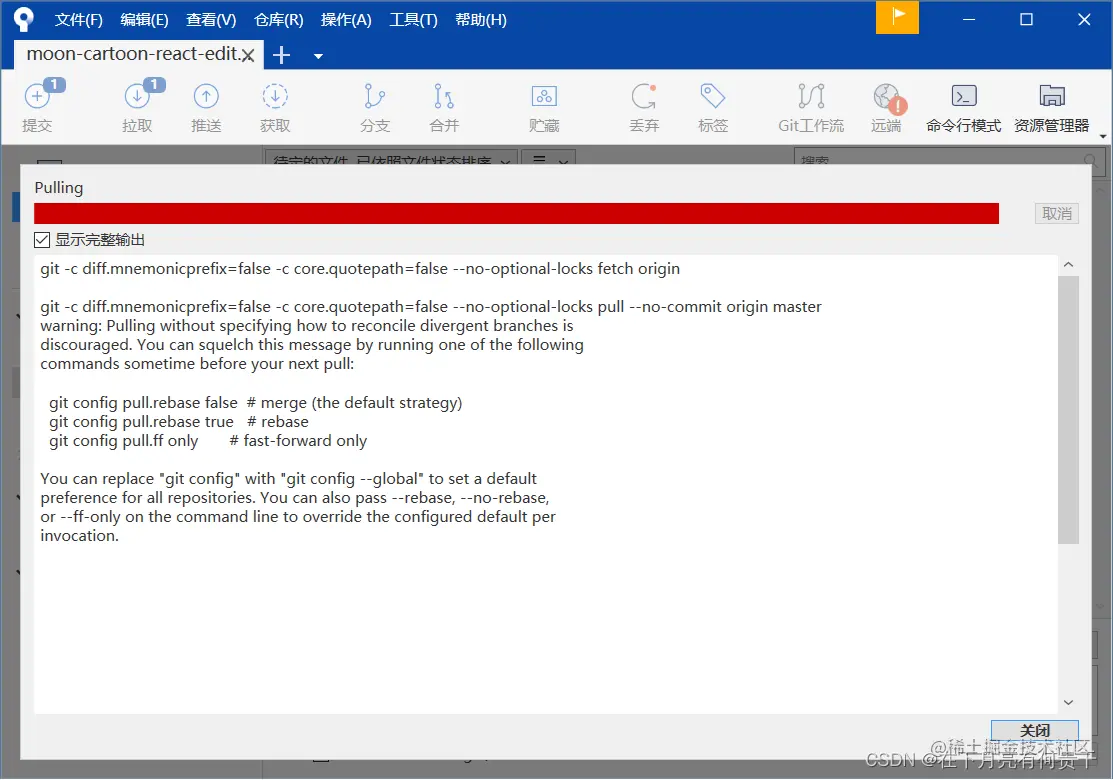This screenshot has width=1113, height=780.
Task: Minimize the SourceTree window
Action: coord(969,19)
